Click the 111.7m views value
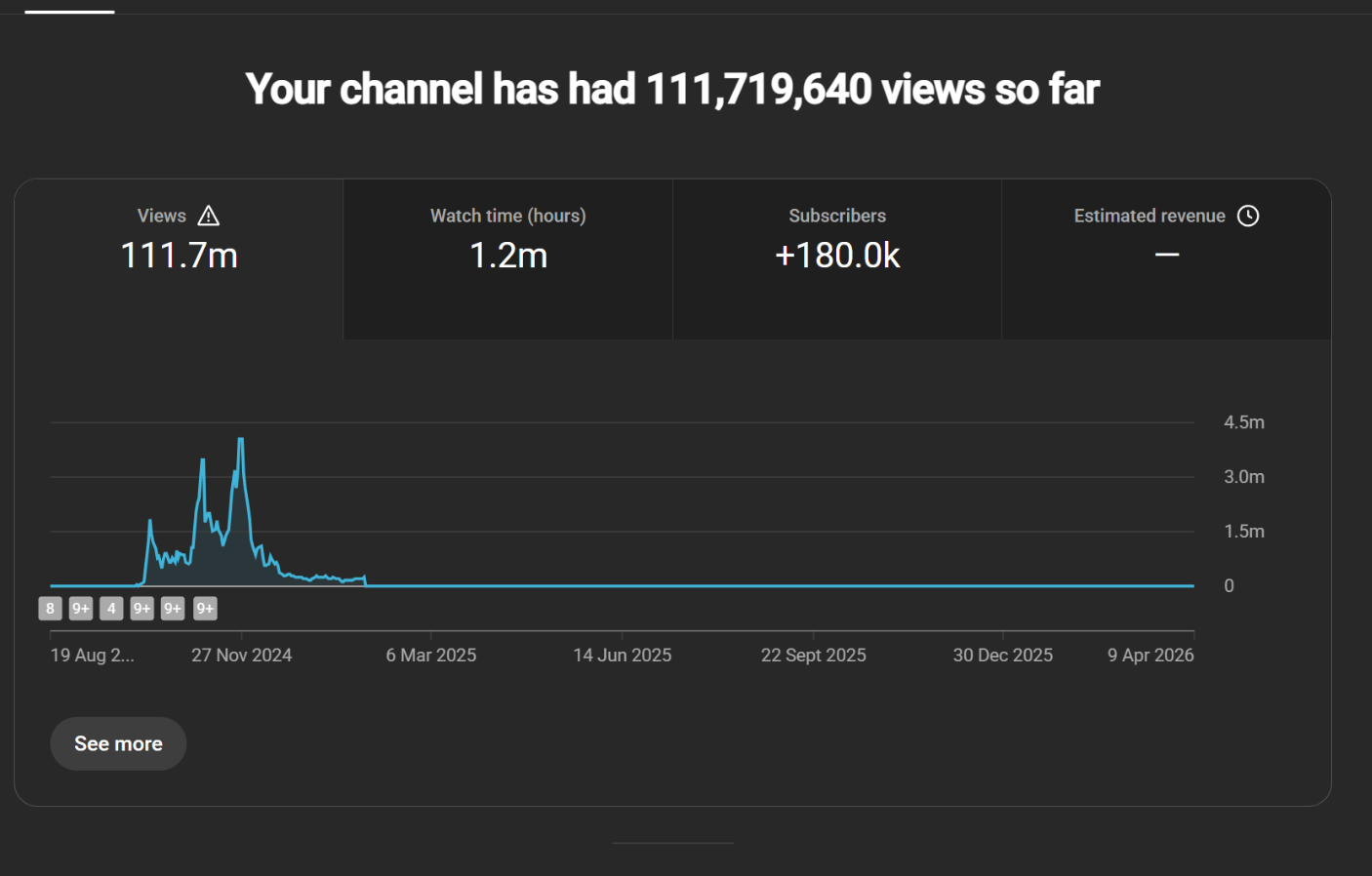The height and width of the screenshot is (876, 1372). tap(179, 256)
